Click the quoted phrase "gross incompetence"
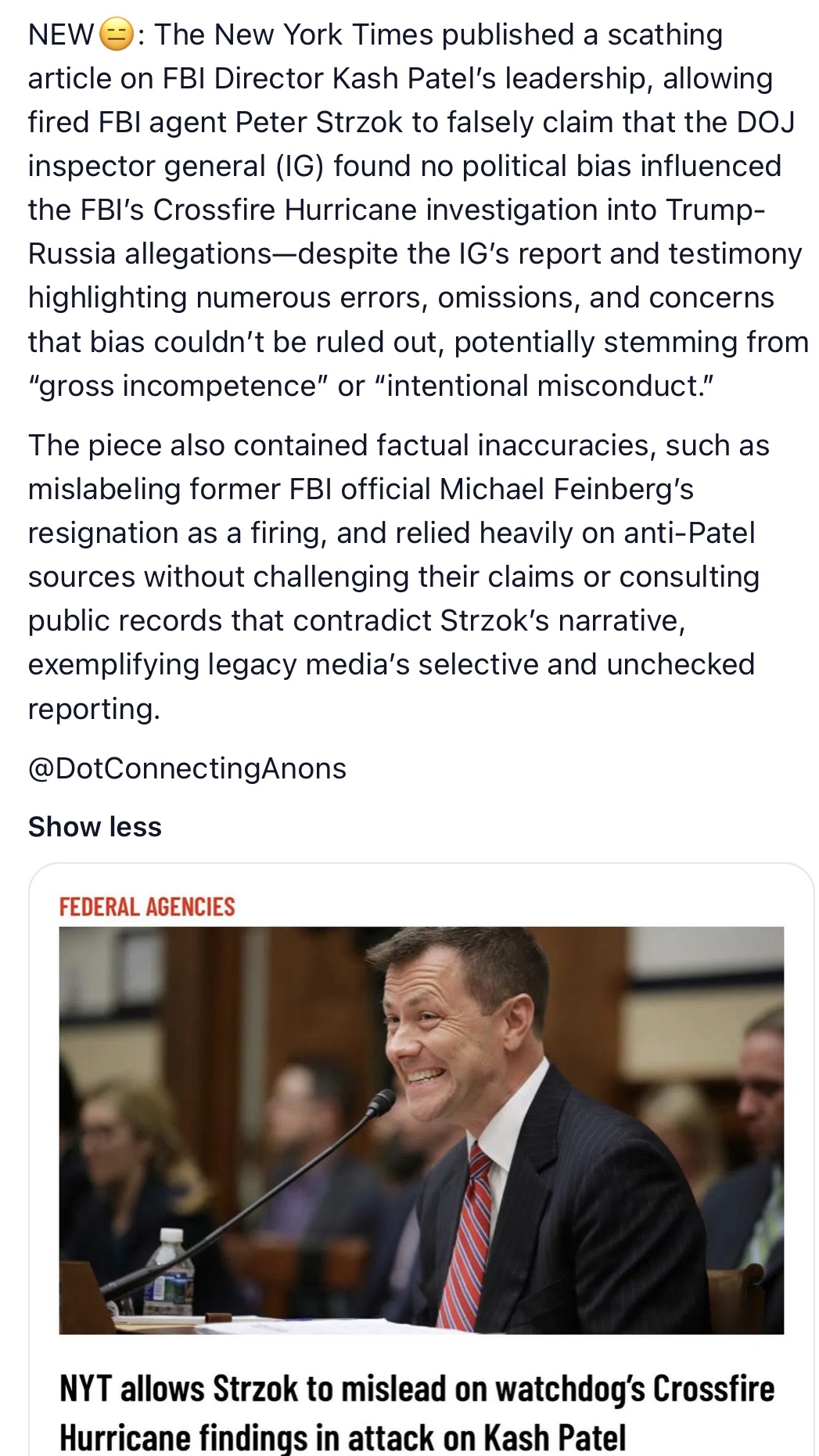Image resolution: width=819 pixels, height=1456 pixels. [x=178, y=386]
